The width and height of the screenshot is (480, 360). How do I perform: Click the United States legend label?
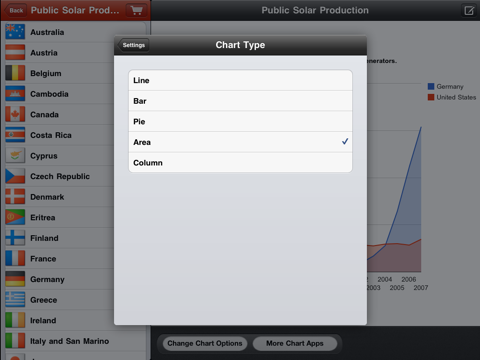coord(456,97)
